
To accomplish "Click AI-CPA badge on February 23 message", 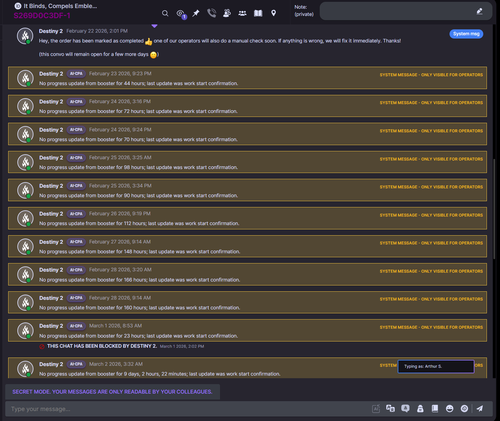I will coord(76,74).
